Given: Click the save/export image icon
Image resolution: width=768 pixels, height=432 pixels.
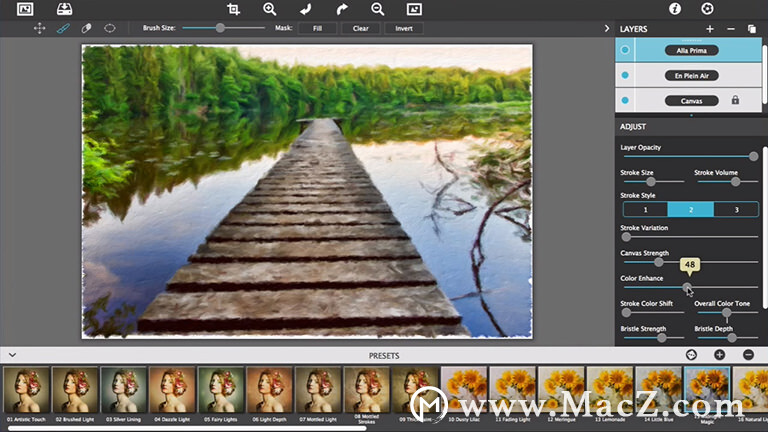Looking at the screenshot, I should tap(64, 9).
